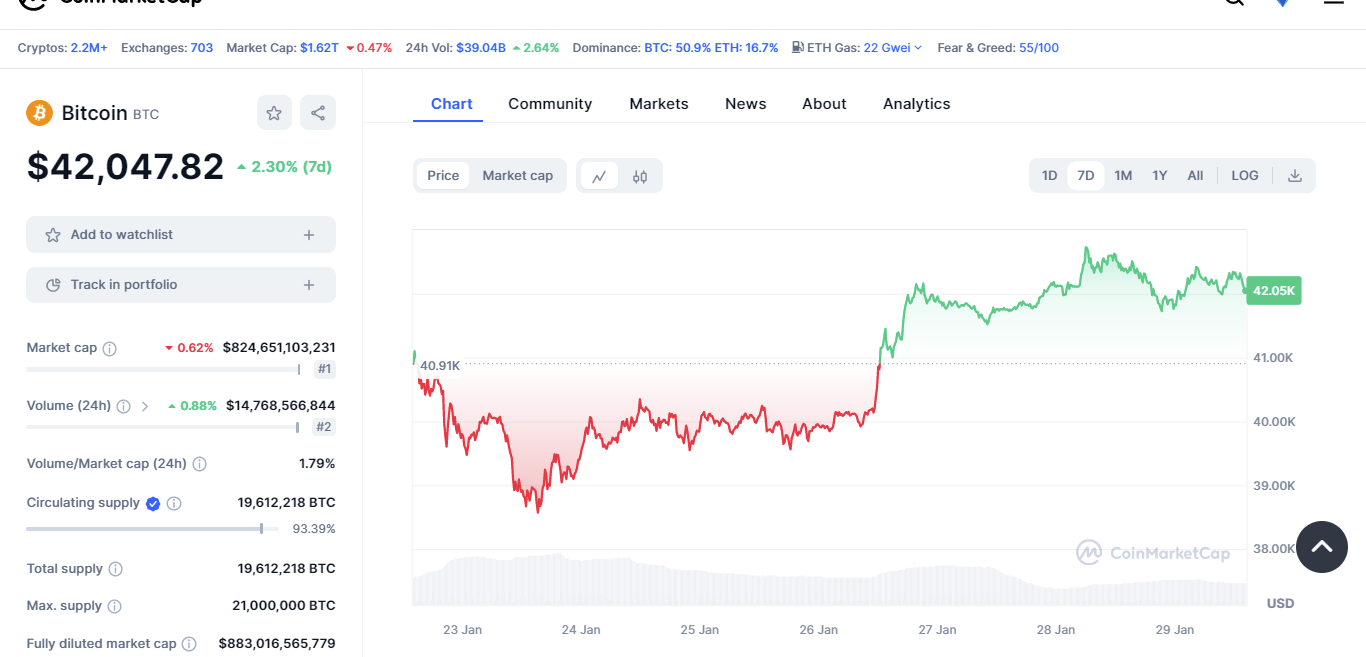Open Total supply info icon

(116, 569)
